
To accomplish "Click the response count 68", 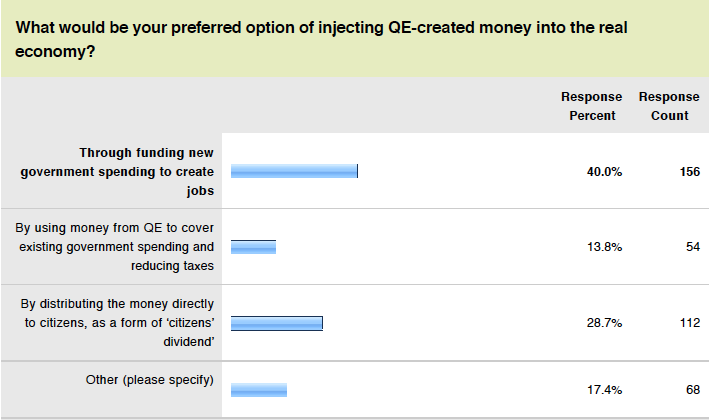I will pyautogui.click(x=693, y=390).
